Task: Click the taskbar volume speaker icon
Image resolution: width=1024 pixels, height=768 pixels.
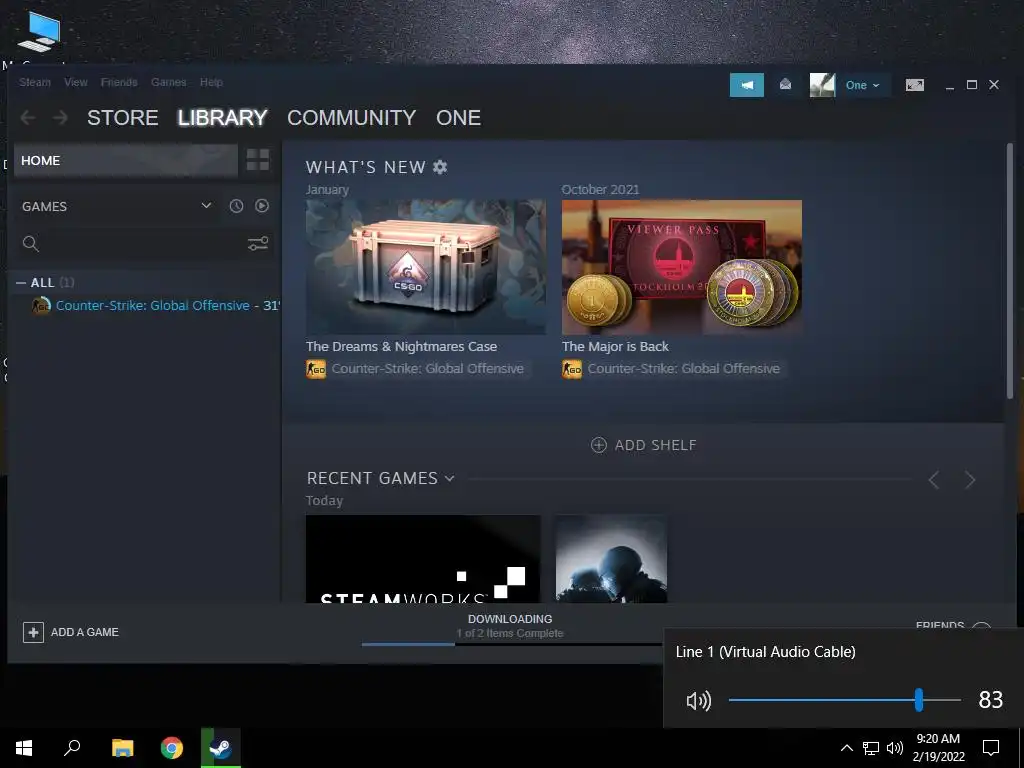Action: click(x=895, y=748)
